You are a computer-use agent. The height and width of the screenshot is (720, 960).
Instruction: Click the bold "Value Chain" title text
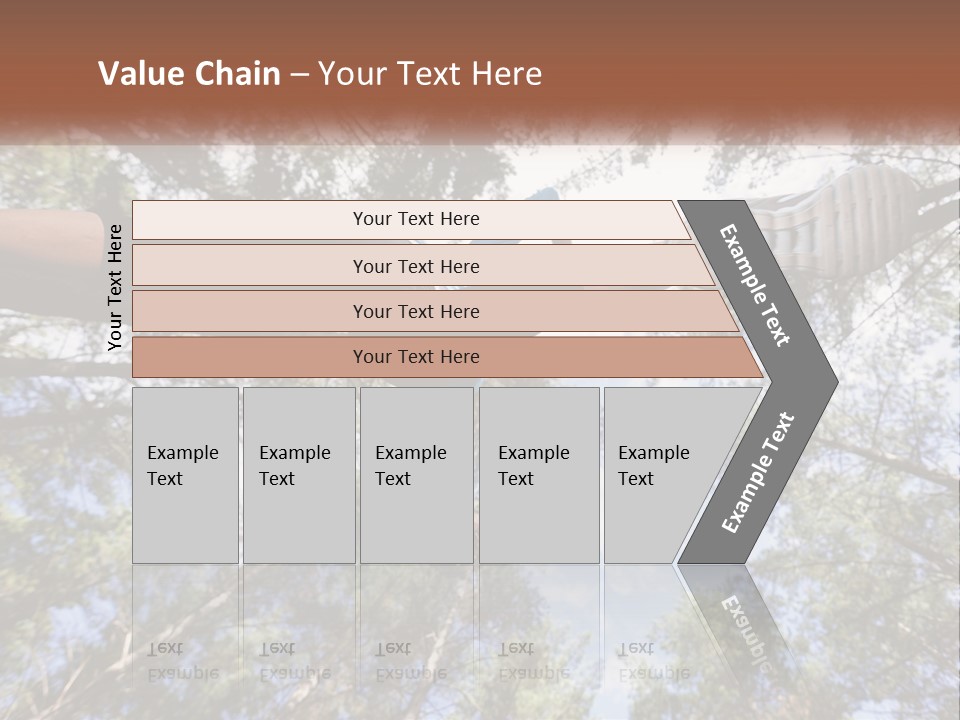coord(189,74)
